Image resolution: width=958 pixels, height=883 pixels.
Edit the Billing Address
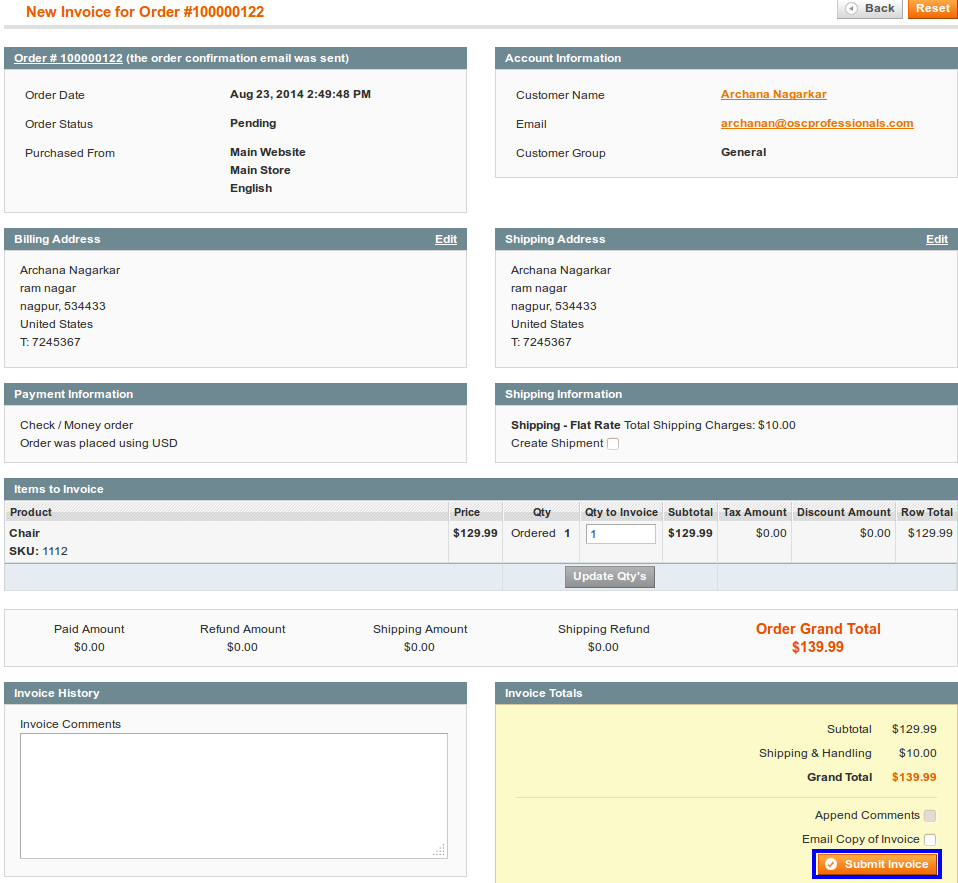point(445,240)
